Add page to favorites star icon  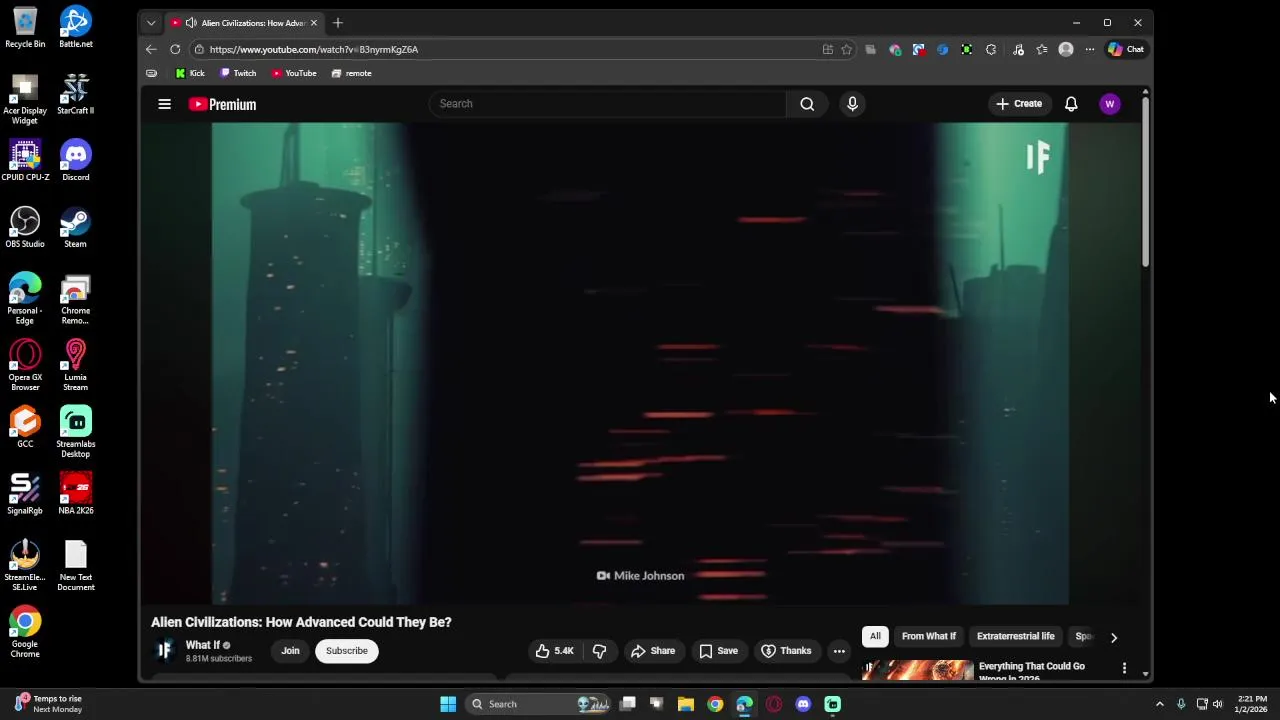pos(846,49)
